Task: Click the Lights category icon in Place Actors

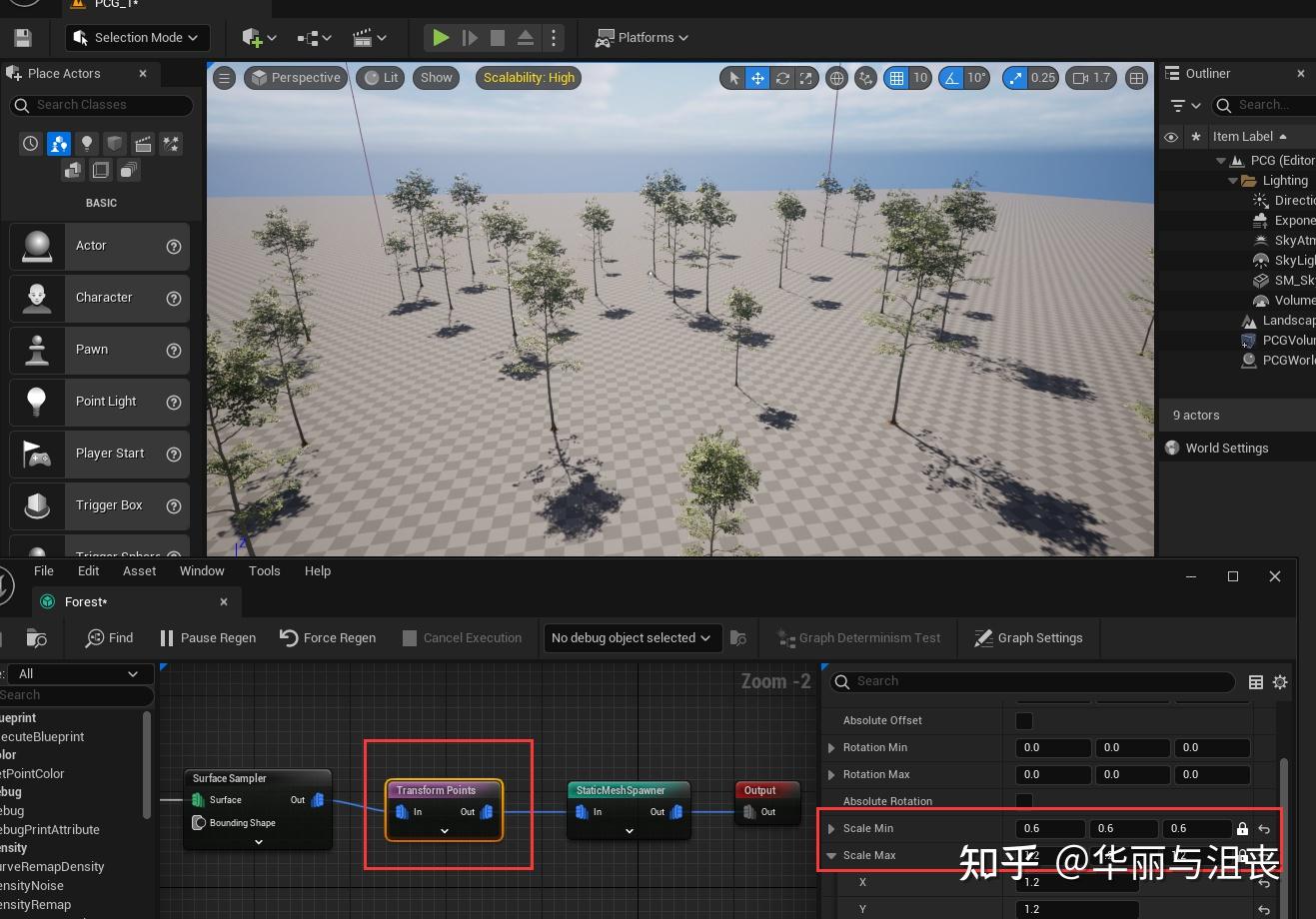Action: pyautogui.click(x=87, y=144)
